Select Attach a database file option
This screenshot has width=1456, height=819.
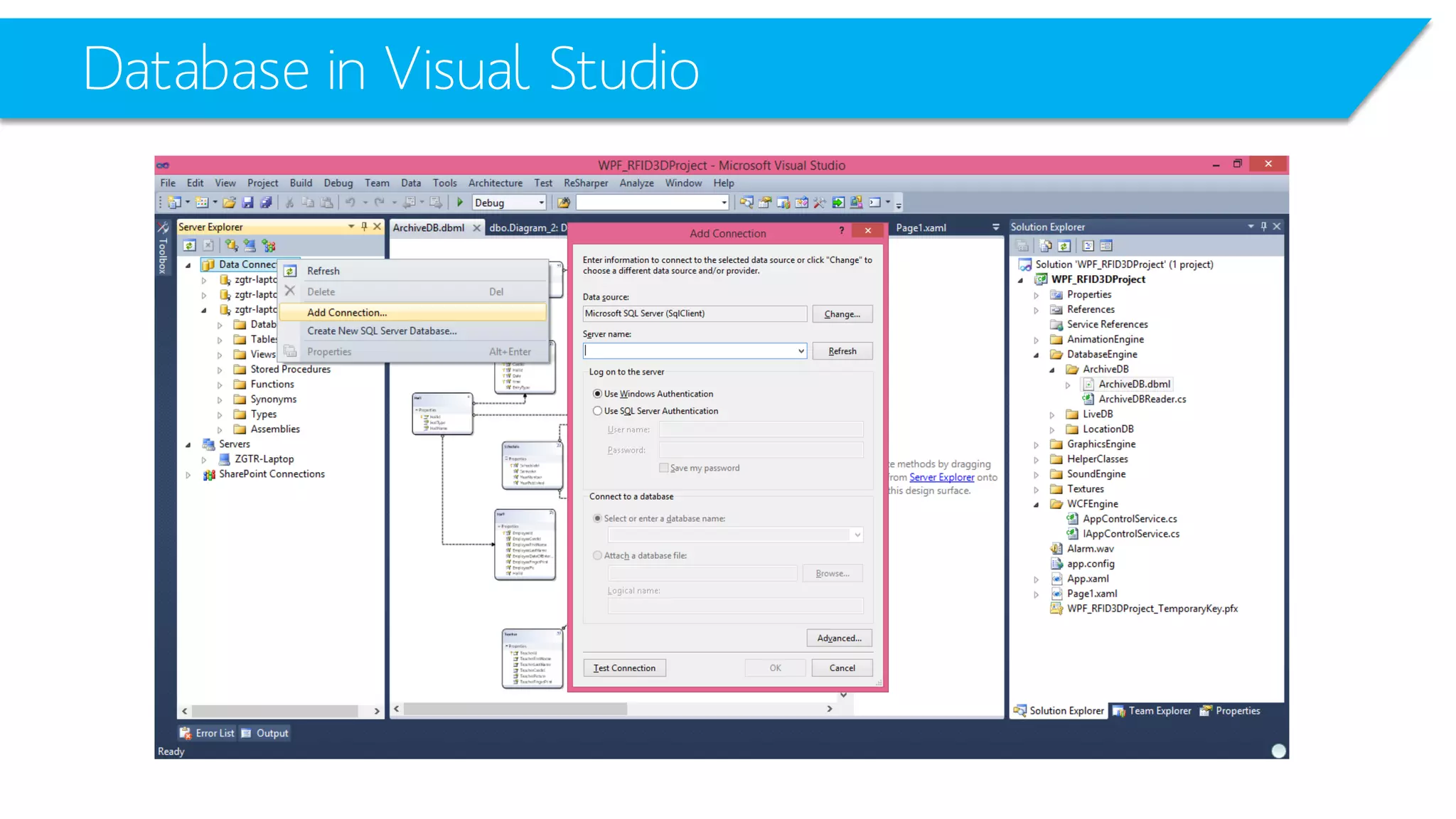597,555
